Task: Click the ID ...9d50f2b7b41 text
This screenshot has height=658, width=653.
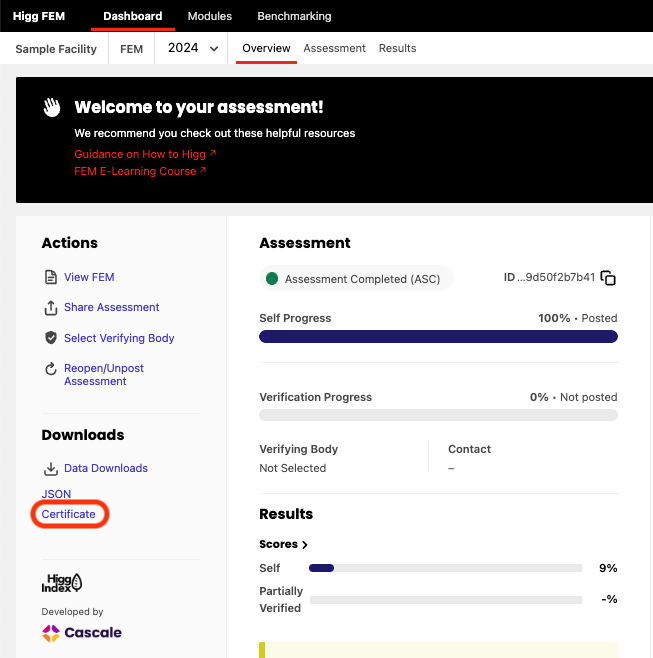Action: coord(549,277)
